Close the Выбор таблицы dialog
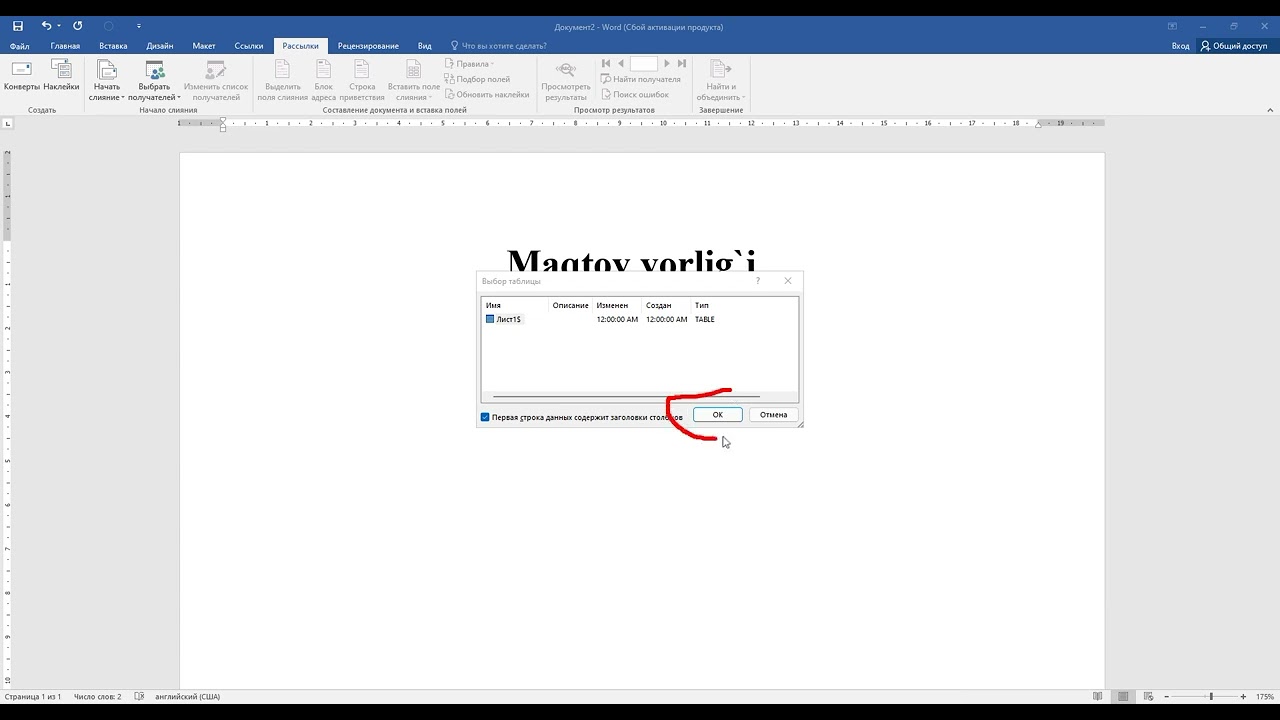Viewport: 1280px width, 720px height. click(788, 281)
